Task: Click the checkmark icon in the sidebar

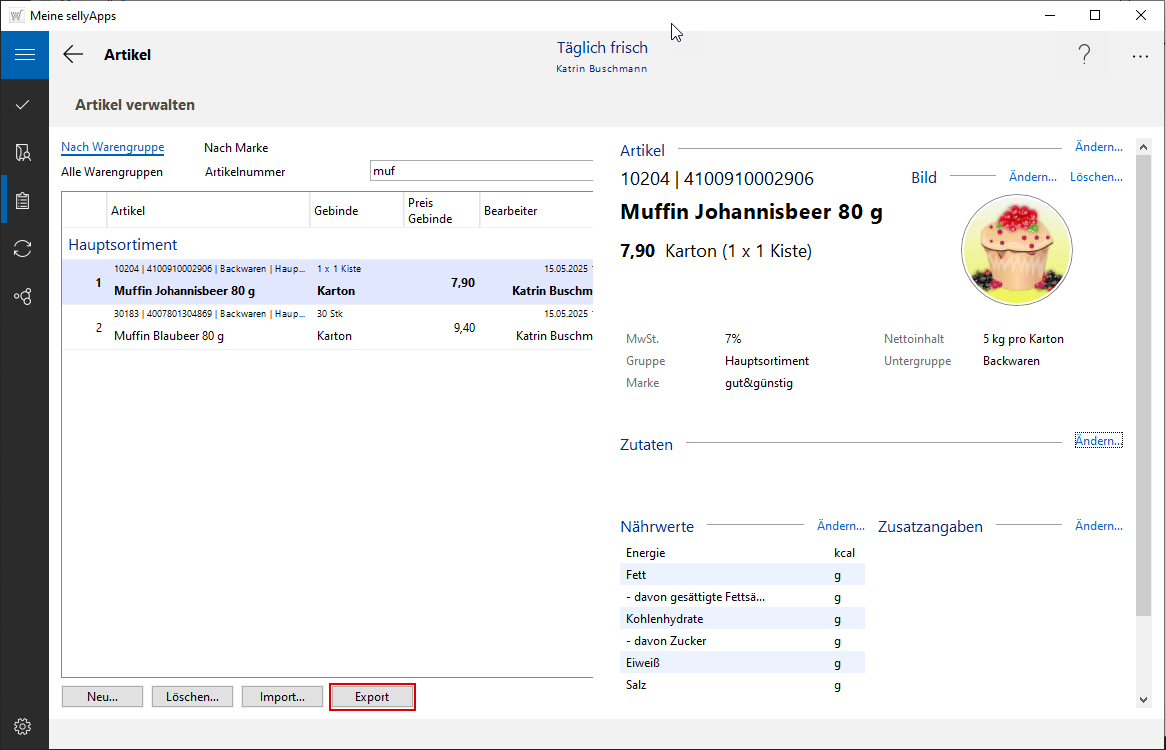Action: click(24, 104)
